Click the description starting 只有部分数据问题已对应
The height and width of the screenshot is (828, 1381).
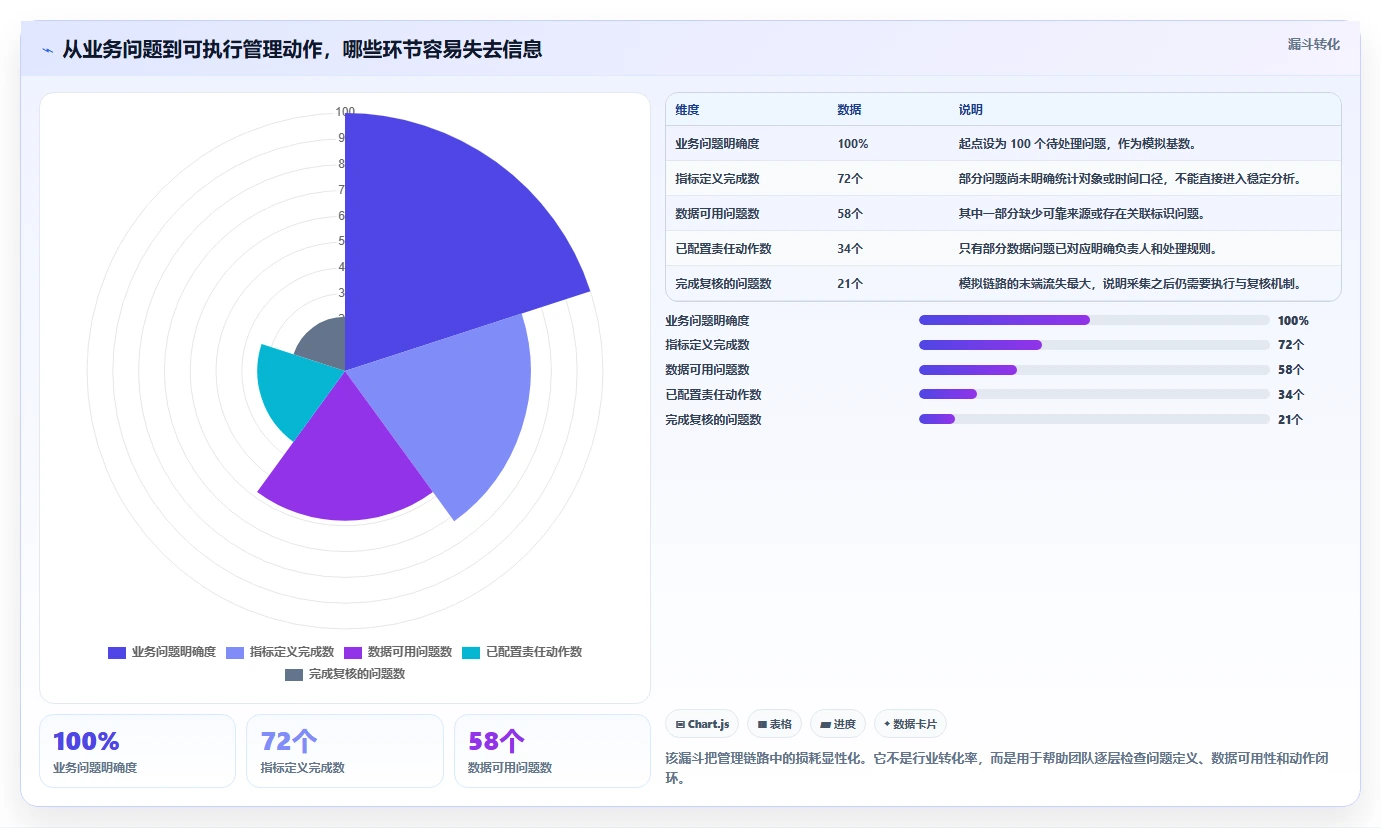click(1088, 249)
